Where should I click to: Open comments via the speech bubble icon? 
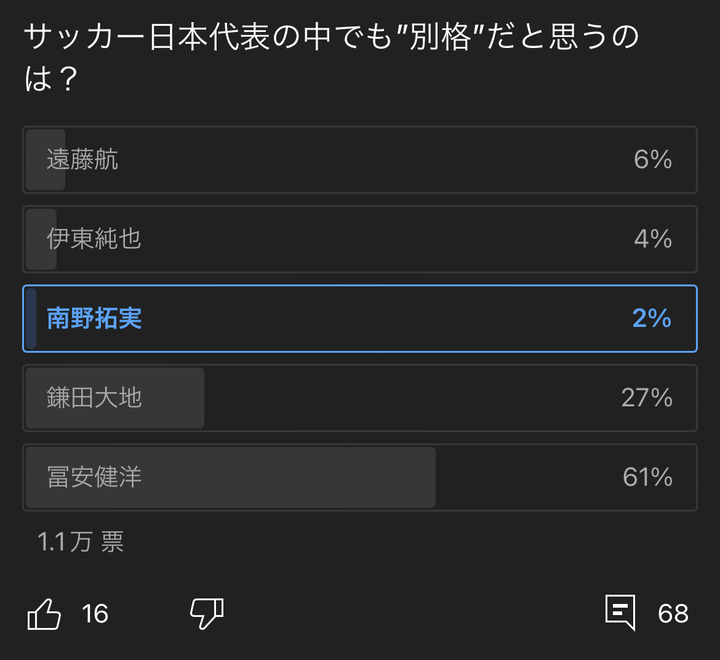[620, 613]
